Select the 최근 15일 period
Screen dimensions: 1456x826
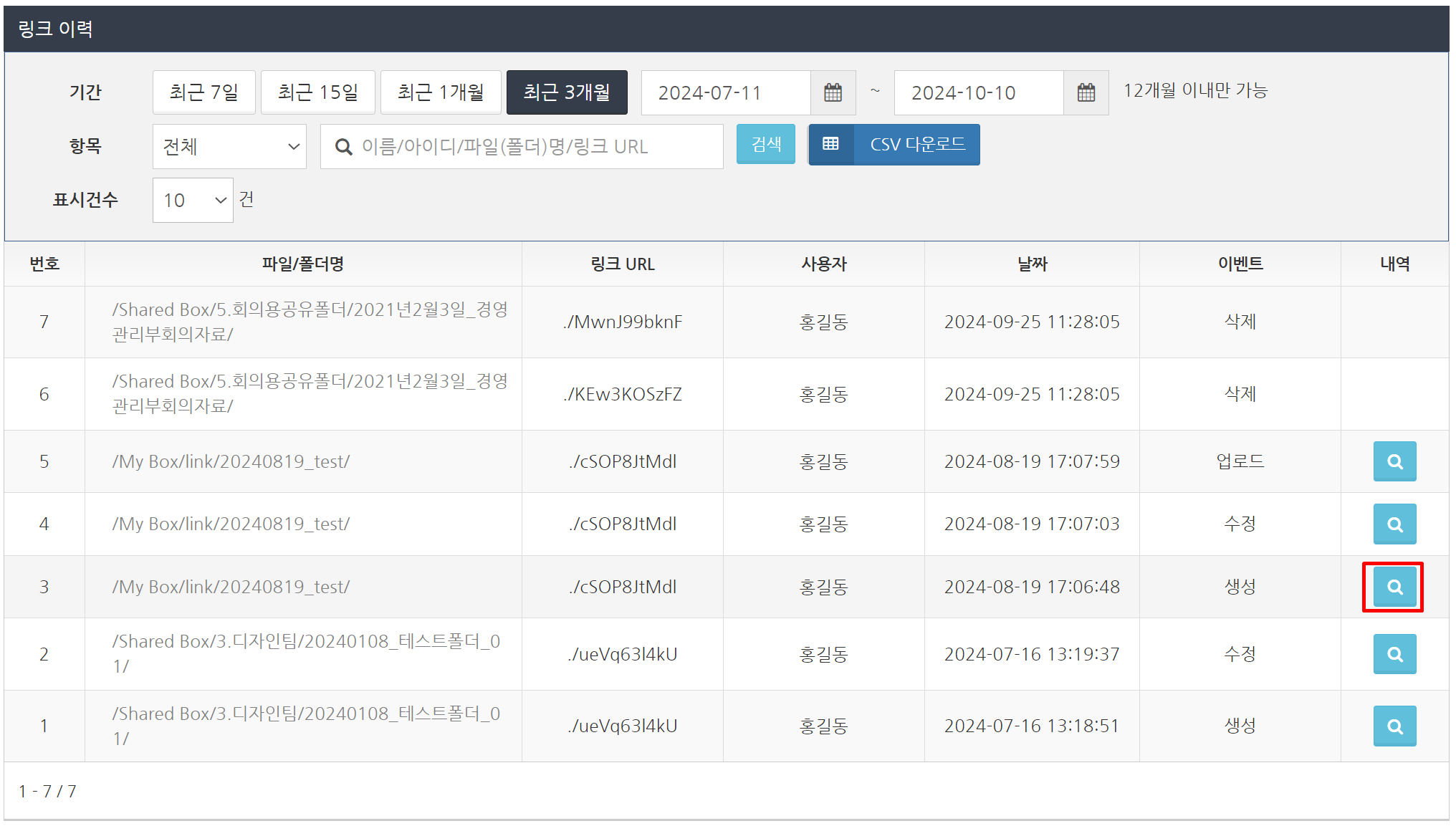coord(317,92)
